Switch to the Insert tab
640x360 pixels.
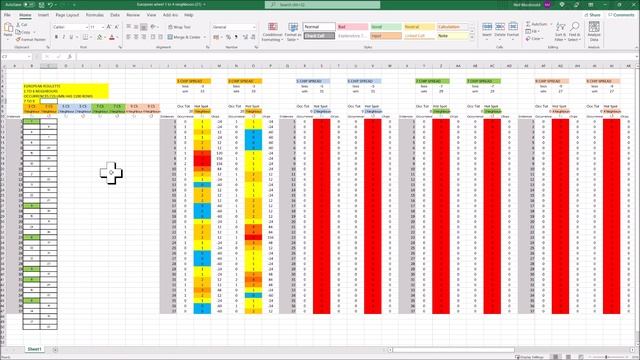click(x=43, y=15)
